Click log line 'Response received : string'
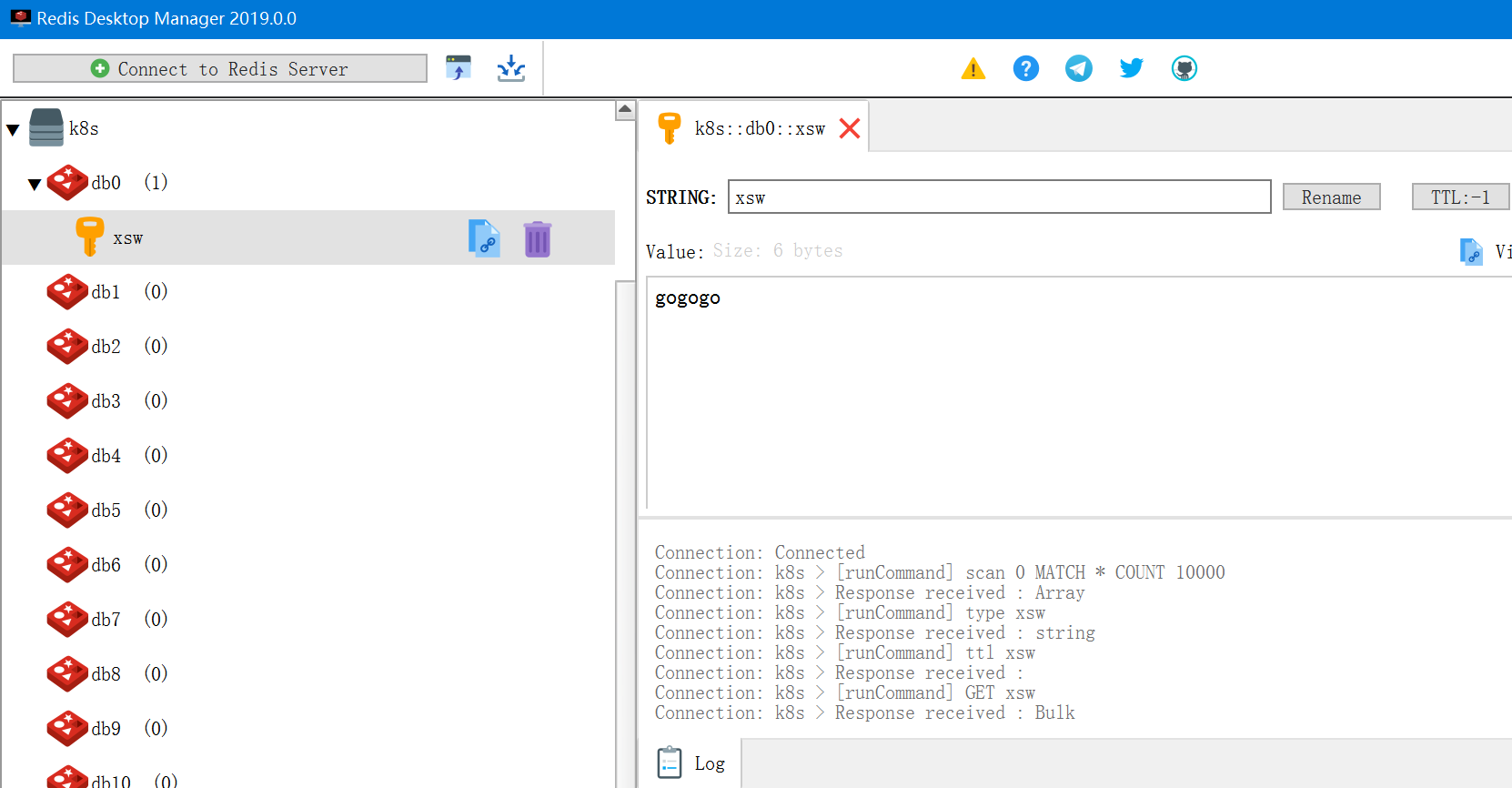The height and width of the screenshot is (788, 1512). tap(875, 632)
